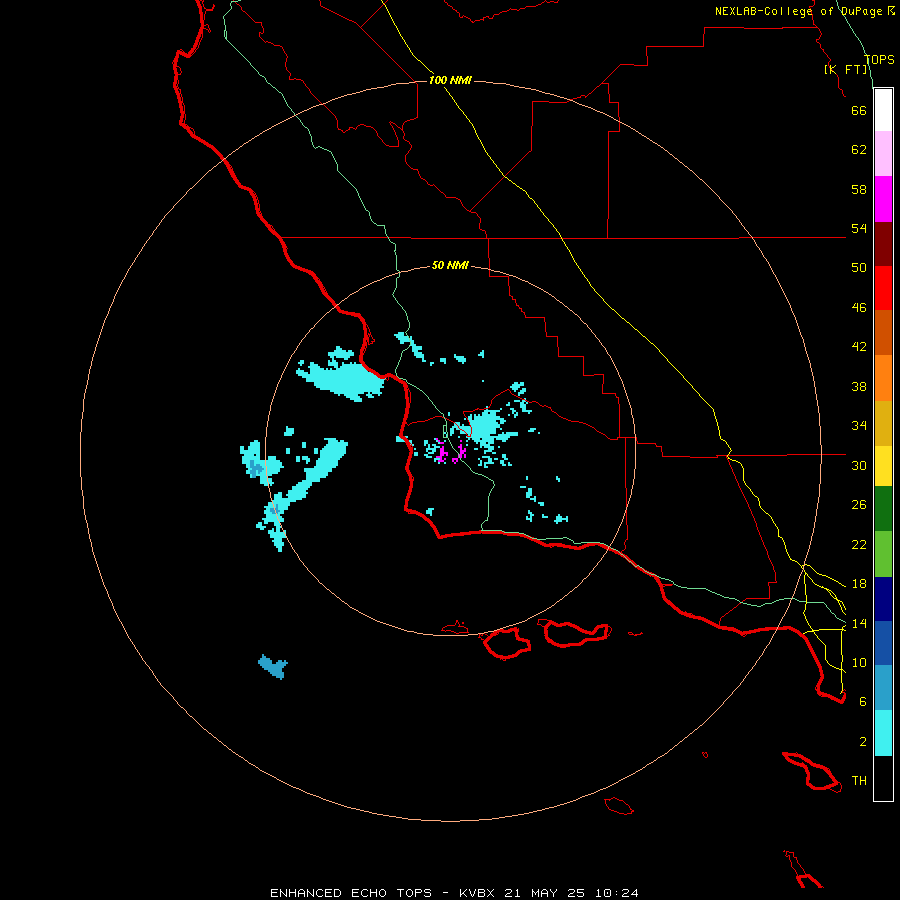Viewport: 900px width, 900px height.
Task: Click the gold 34-38 kft legend swatch
Action: [x=883, y=423]
